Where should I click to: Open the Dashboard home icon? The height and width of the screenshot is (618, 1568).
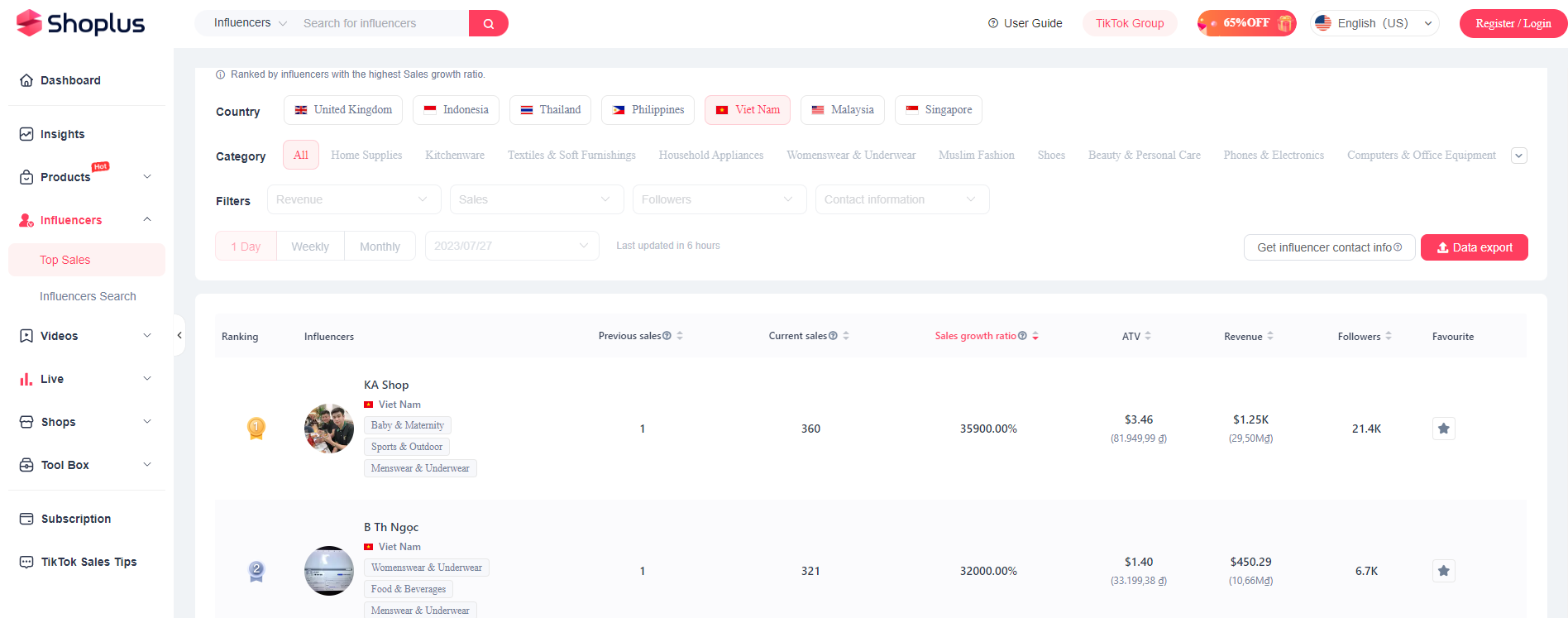(26, 80)
